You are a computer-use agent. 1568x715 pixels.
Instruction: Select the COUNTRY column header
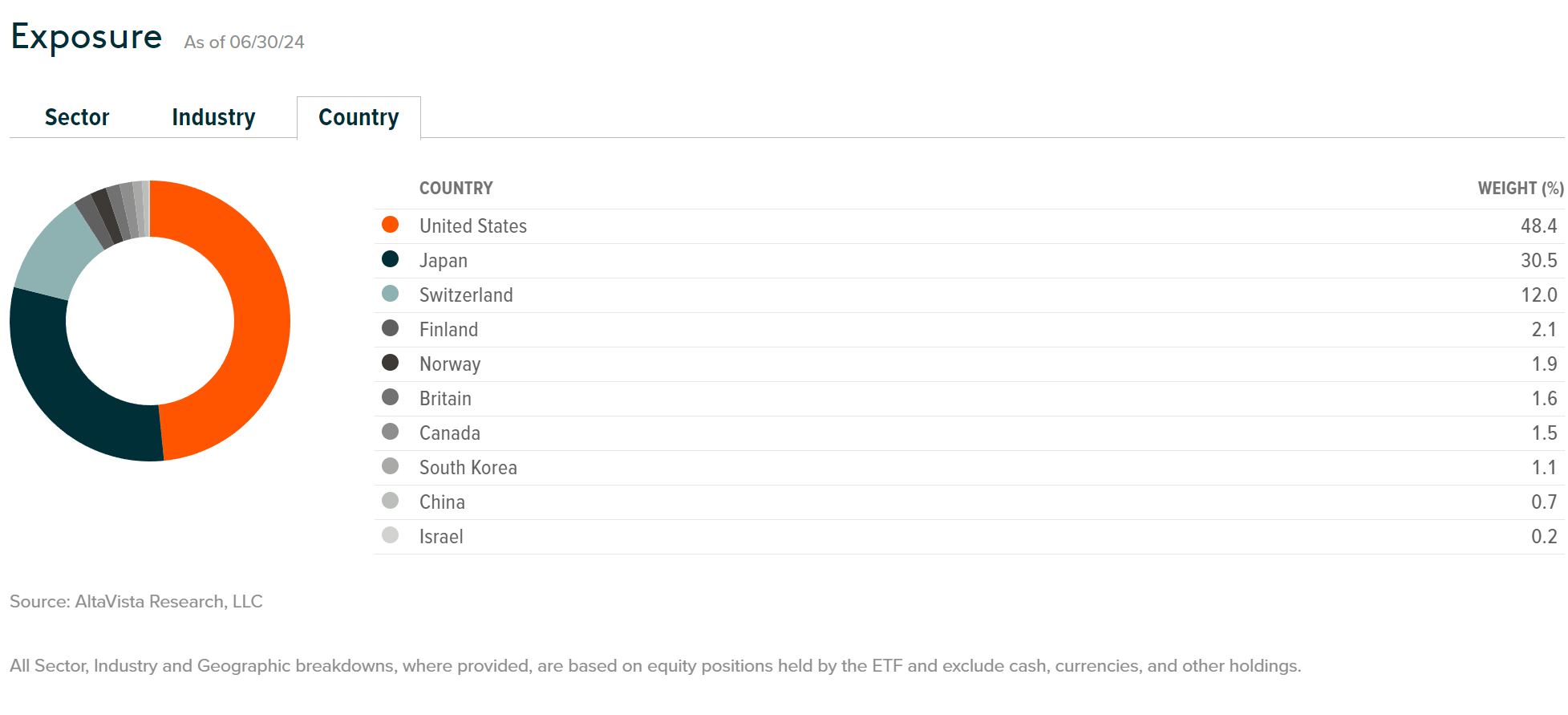point(456,188)
